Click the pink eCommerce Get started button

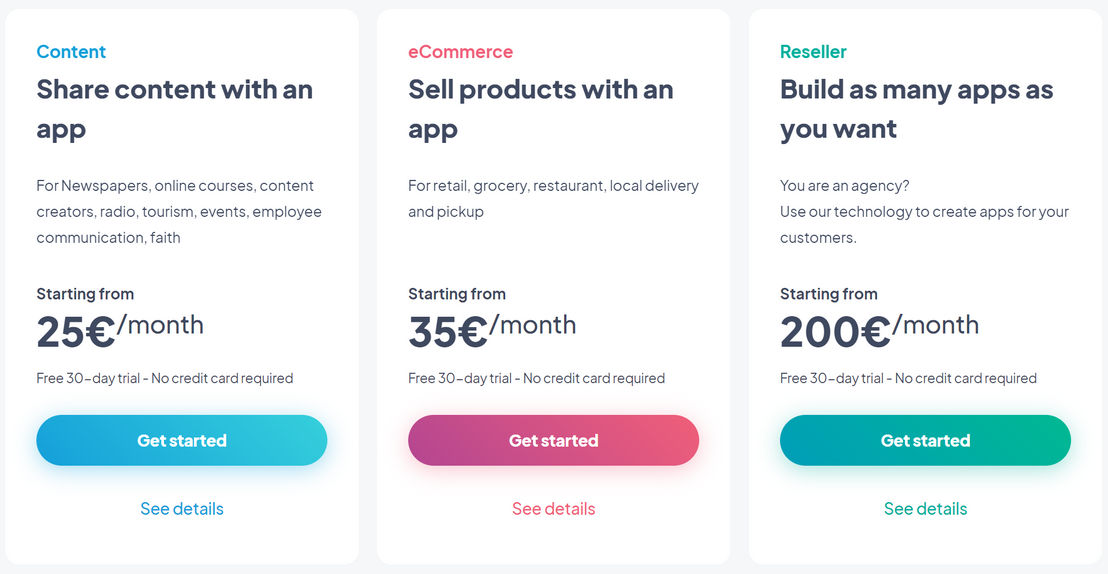click(x=553, y=440)
